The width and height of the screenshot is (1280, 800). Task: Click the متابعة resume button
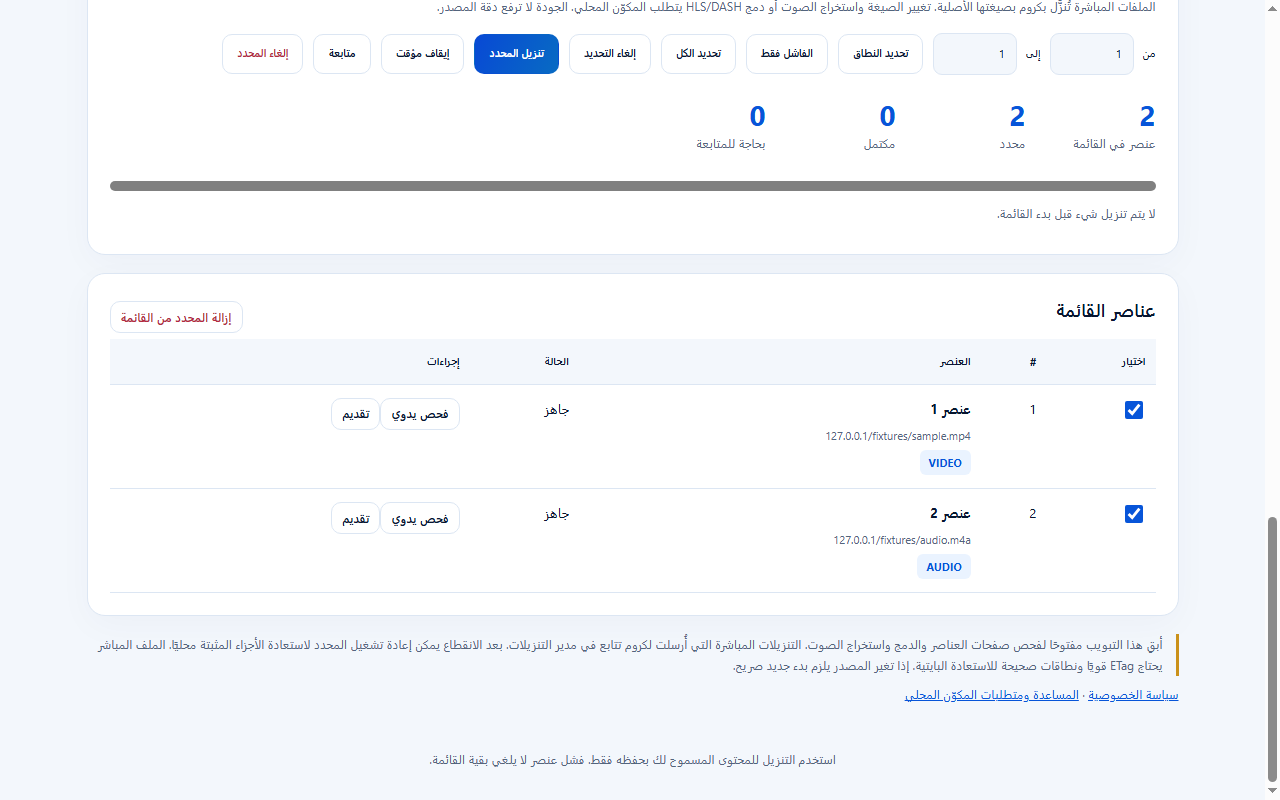pos(342,54)
